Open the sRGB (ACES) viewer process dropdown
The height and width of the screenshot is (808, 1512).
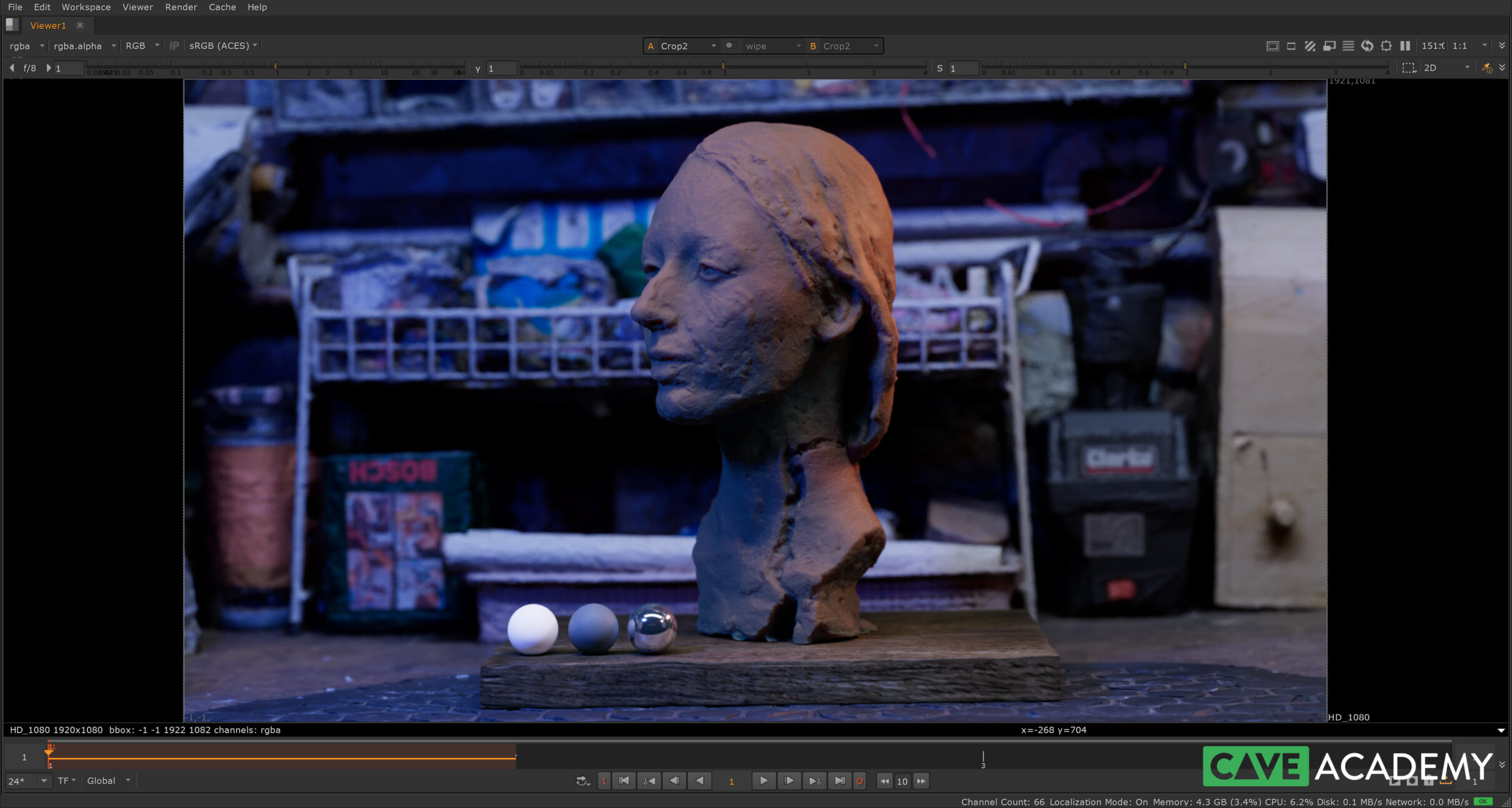pos(223,46)
